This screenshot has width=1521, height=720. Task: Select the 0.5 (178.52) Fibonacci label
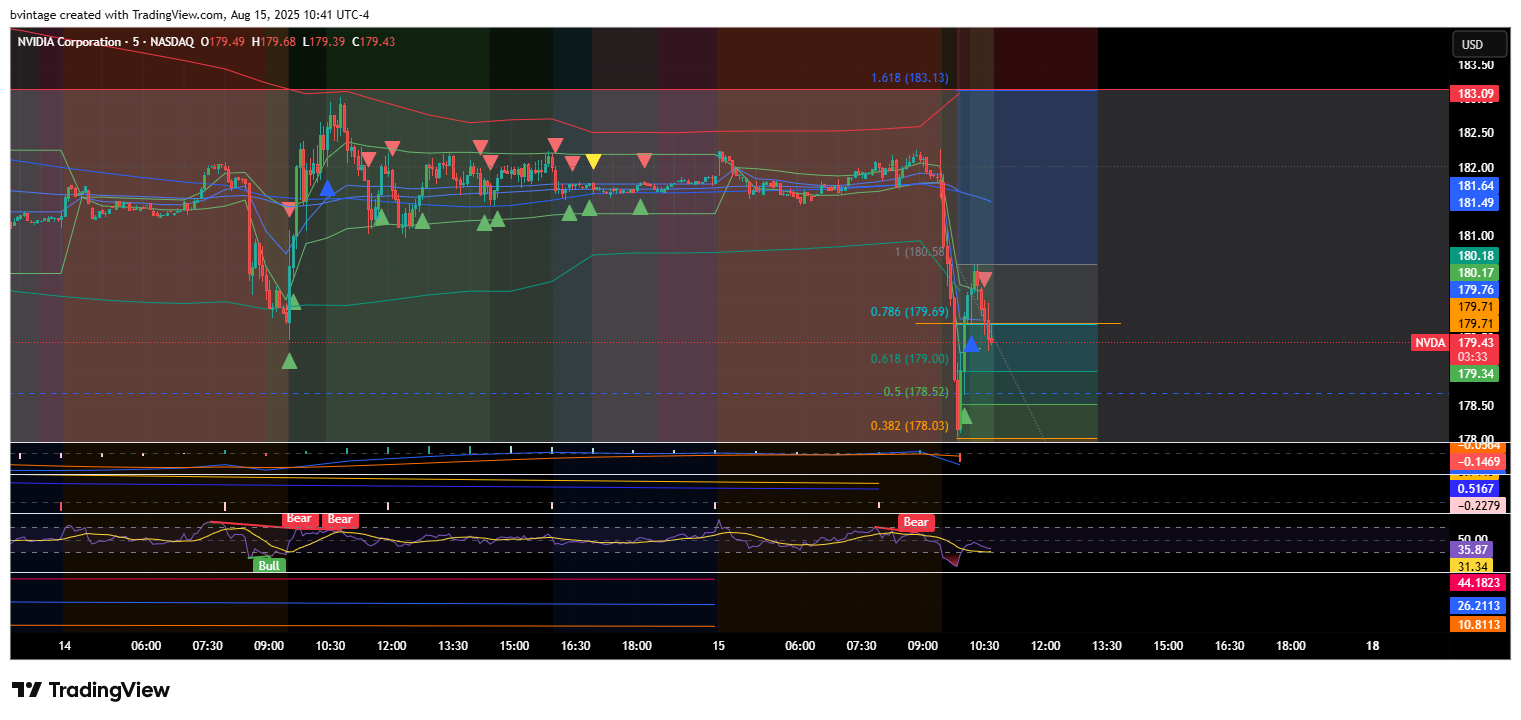(x=916, y=392)
